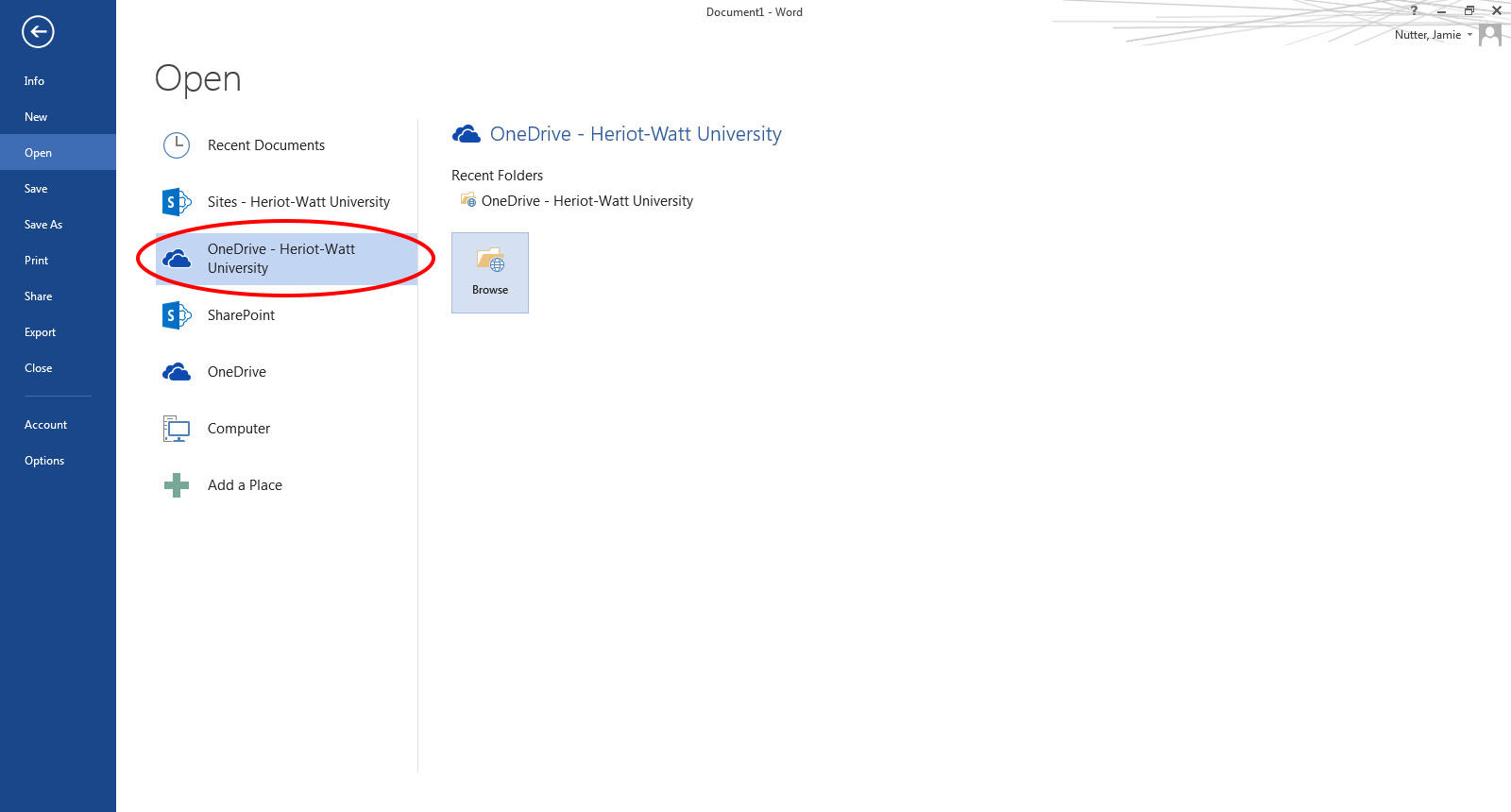
Task: Restore down the Word window
Action: [x=1469, y=11]
